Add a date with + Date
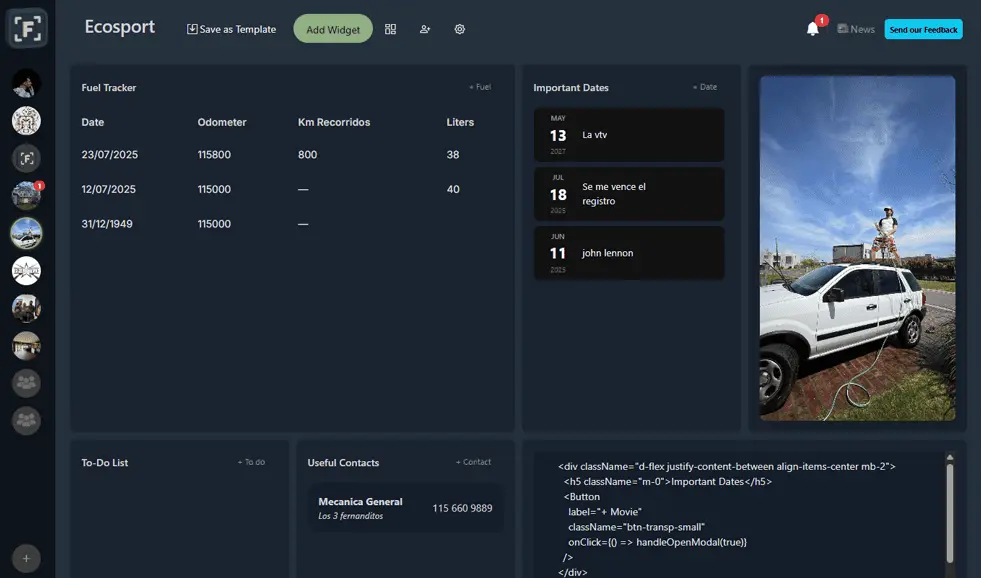Screen dimensions: 981x578 tap(705, 87)
